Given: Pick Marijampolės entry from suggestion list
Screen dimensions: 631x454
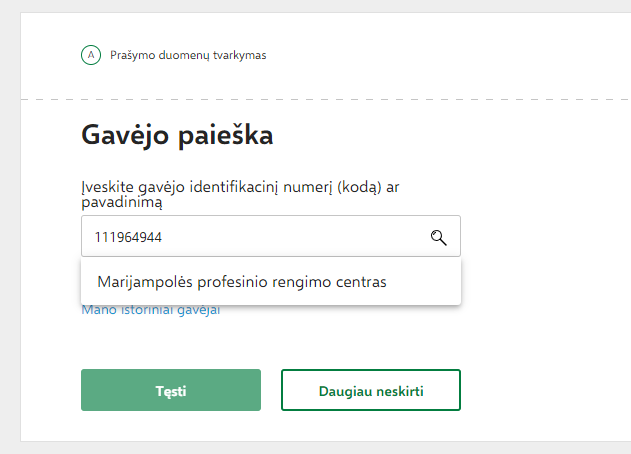Looking at the screenshot, I should [242, 282].
